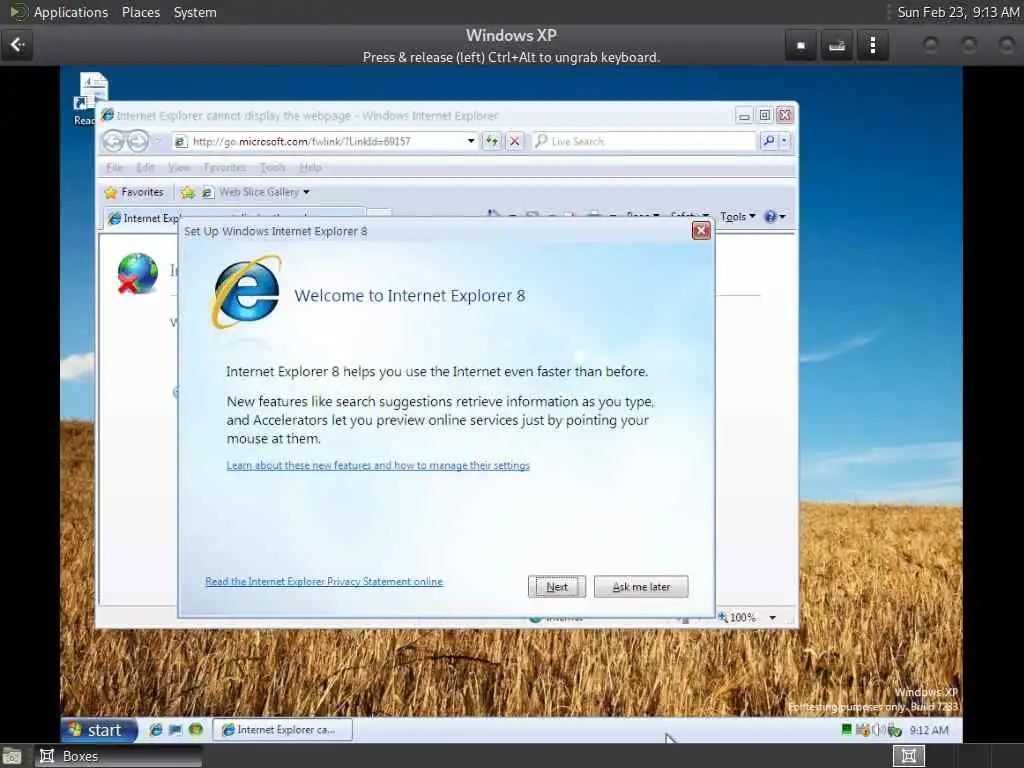The image size is (1024, 768).
Task: Click the 100% zoom level button
Action: (x=737, y=617)
